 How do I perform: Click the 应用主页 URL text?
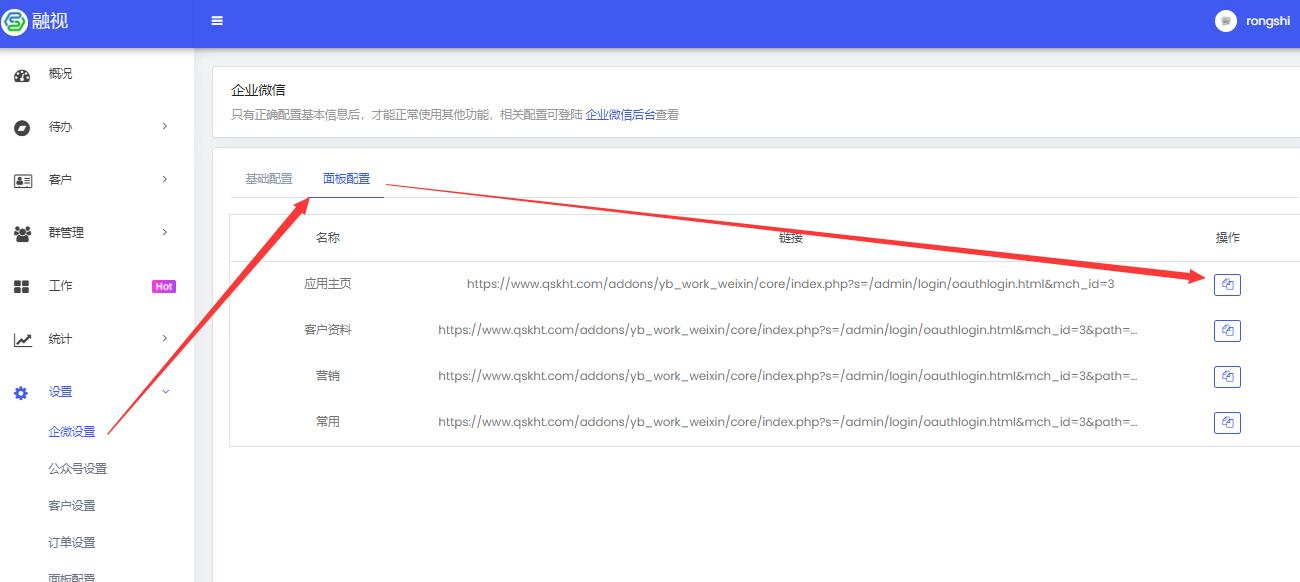pyautogui.click(x=790, y=284)
